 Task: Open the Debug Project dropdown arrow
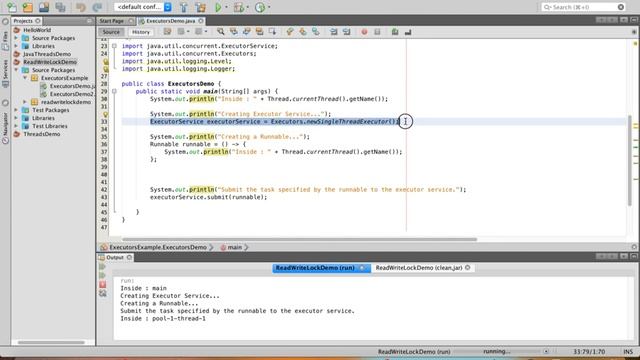247,7
